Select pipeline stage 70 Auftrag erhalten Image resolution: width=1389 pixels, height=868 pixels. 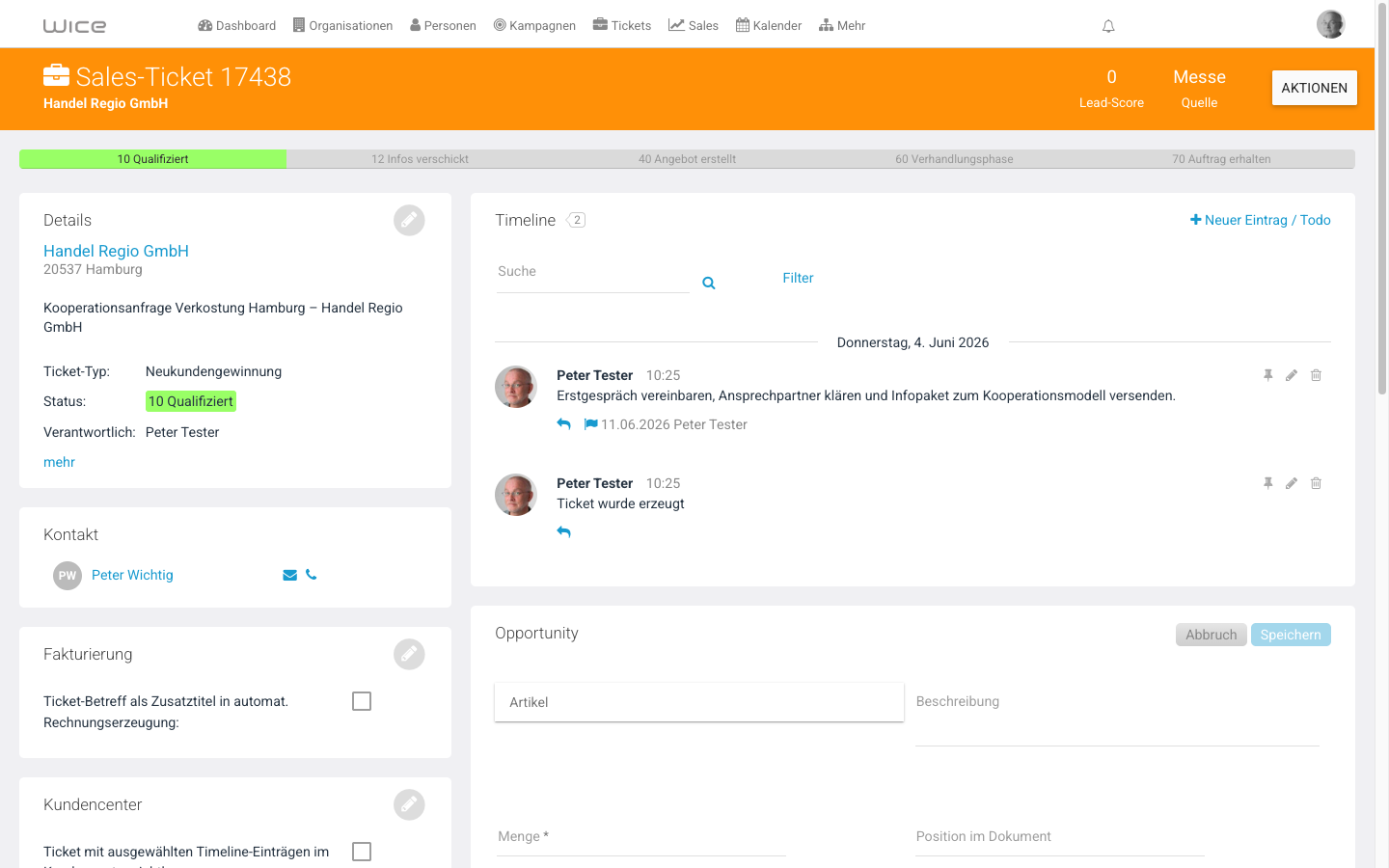1221,159
